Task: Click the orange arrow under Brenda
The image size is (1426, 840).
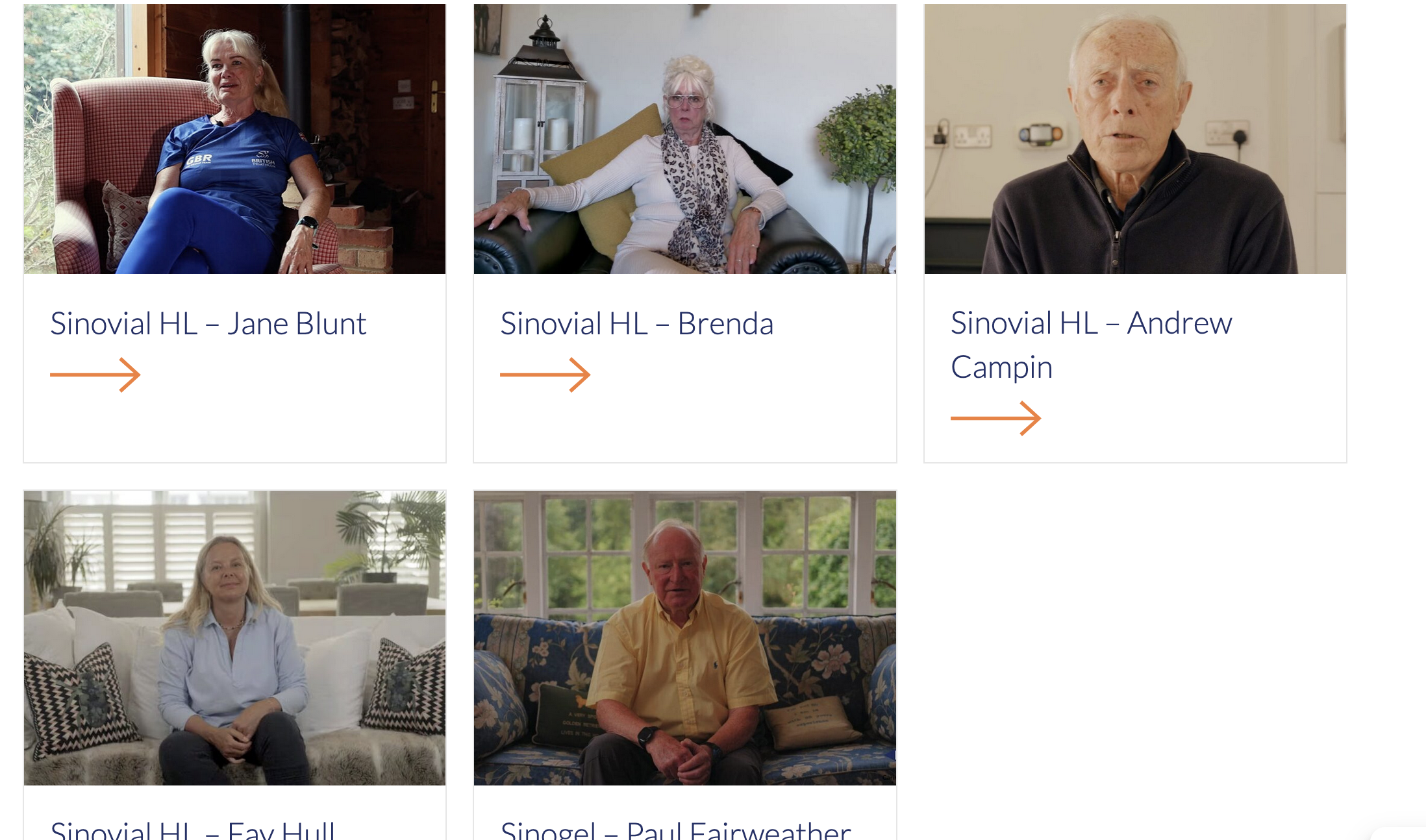Action: (545, 375)
